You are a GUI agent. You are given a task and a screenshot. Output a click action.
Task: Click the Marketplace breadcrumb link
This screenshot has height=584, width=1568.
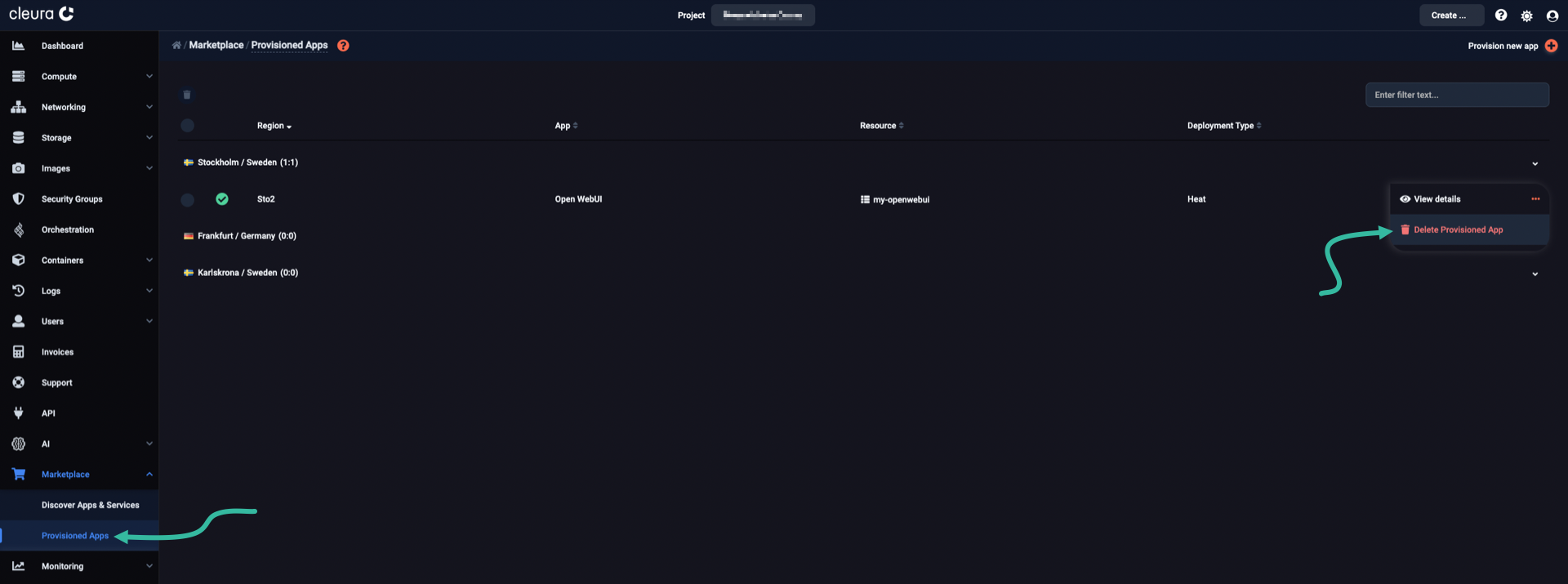point(216,45)
